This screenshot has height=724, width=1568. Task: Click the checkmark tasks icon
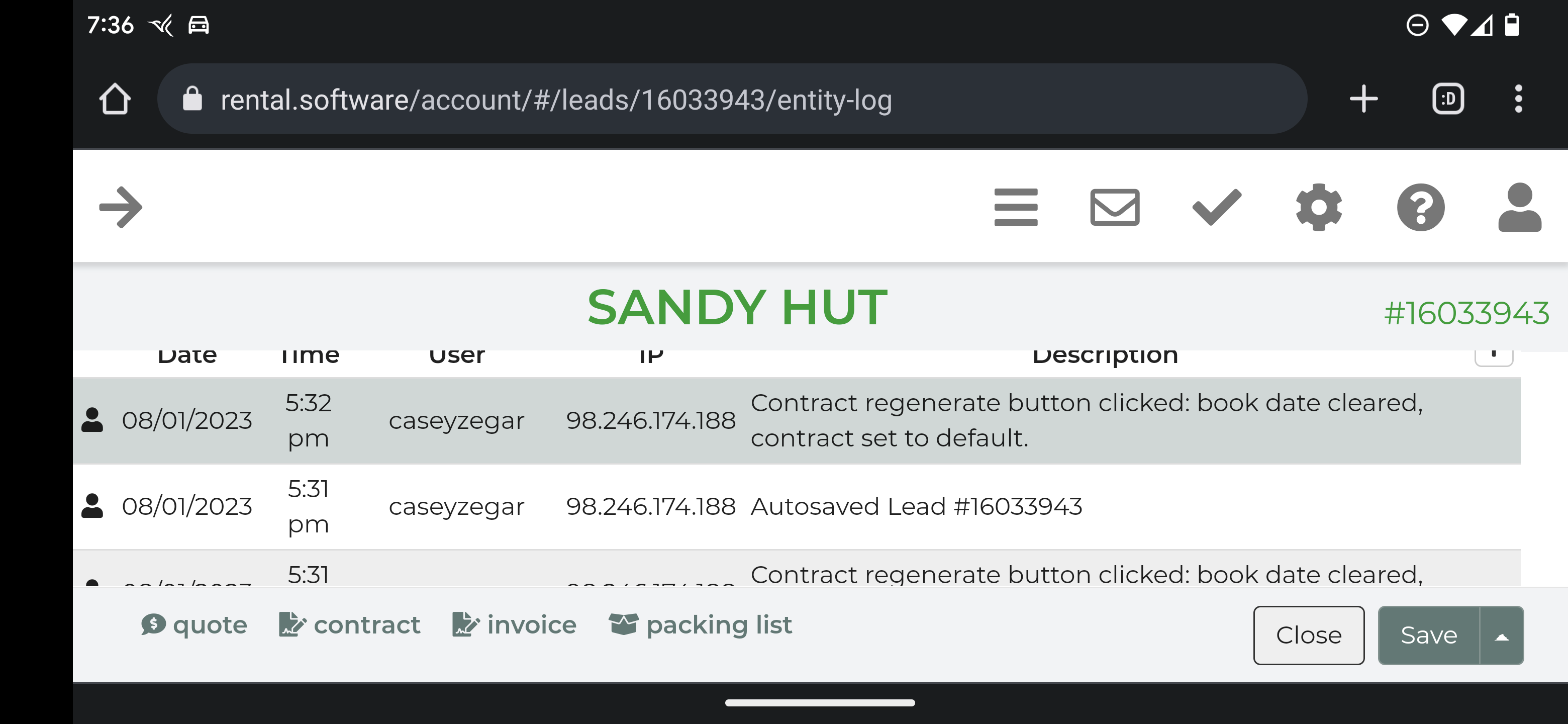[x=1216, y=207]
